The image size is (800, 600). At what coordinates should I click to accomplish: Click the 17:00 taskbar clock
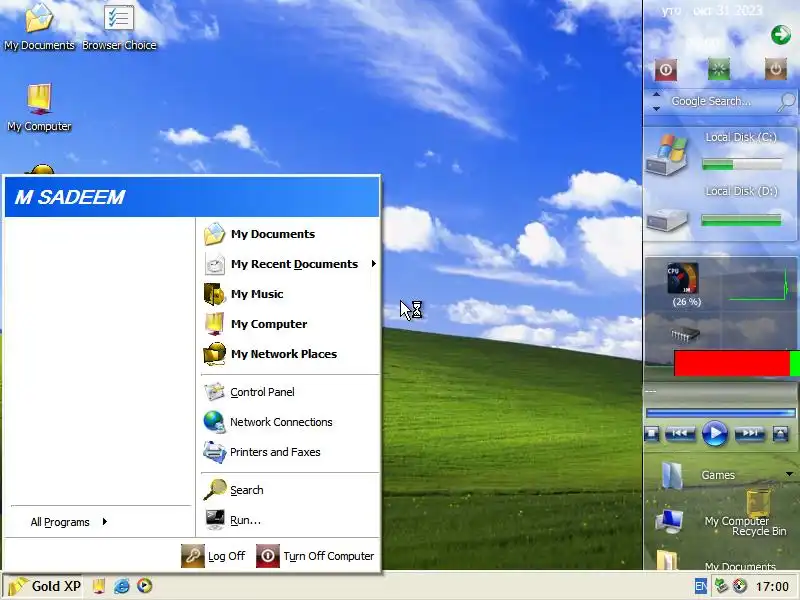click(772, 587)
